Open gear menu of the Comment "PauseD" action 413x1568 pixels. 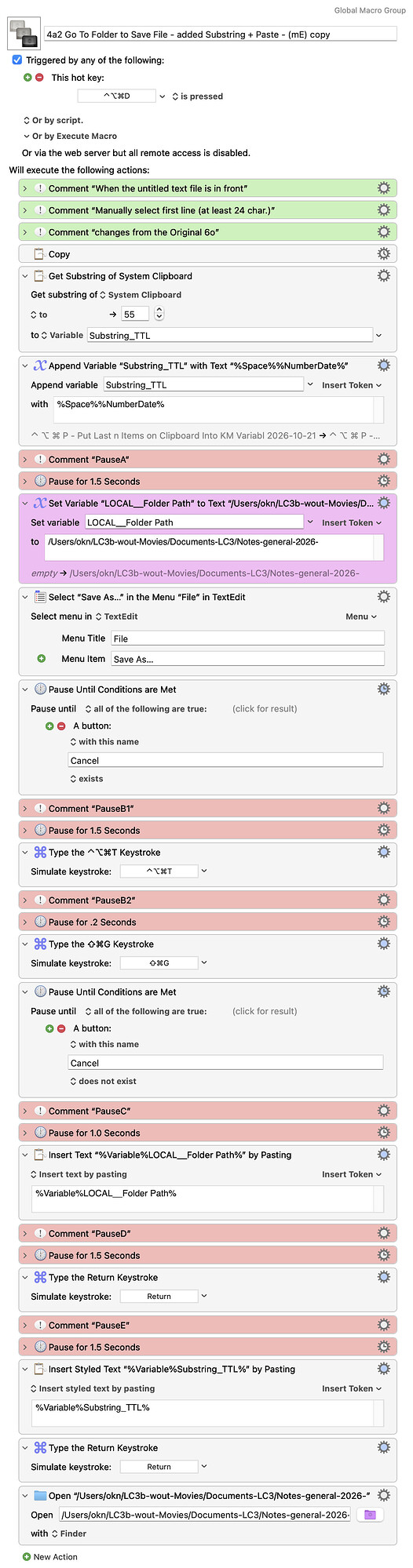pyautogui.click(x=384, y=1234)
